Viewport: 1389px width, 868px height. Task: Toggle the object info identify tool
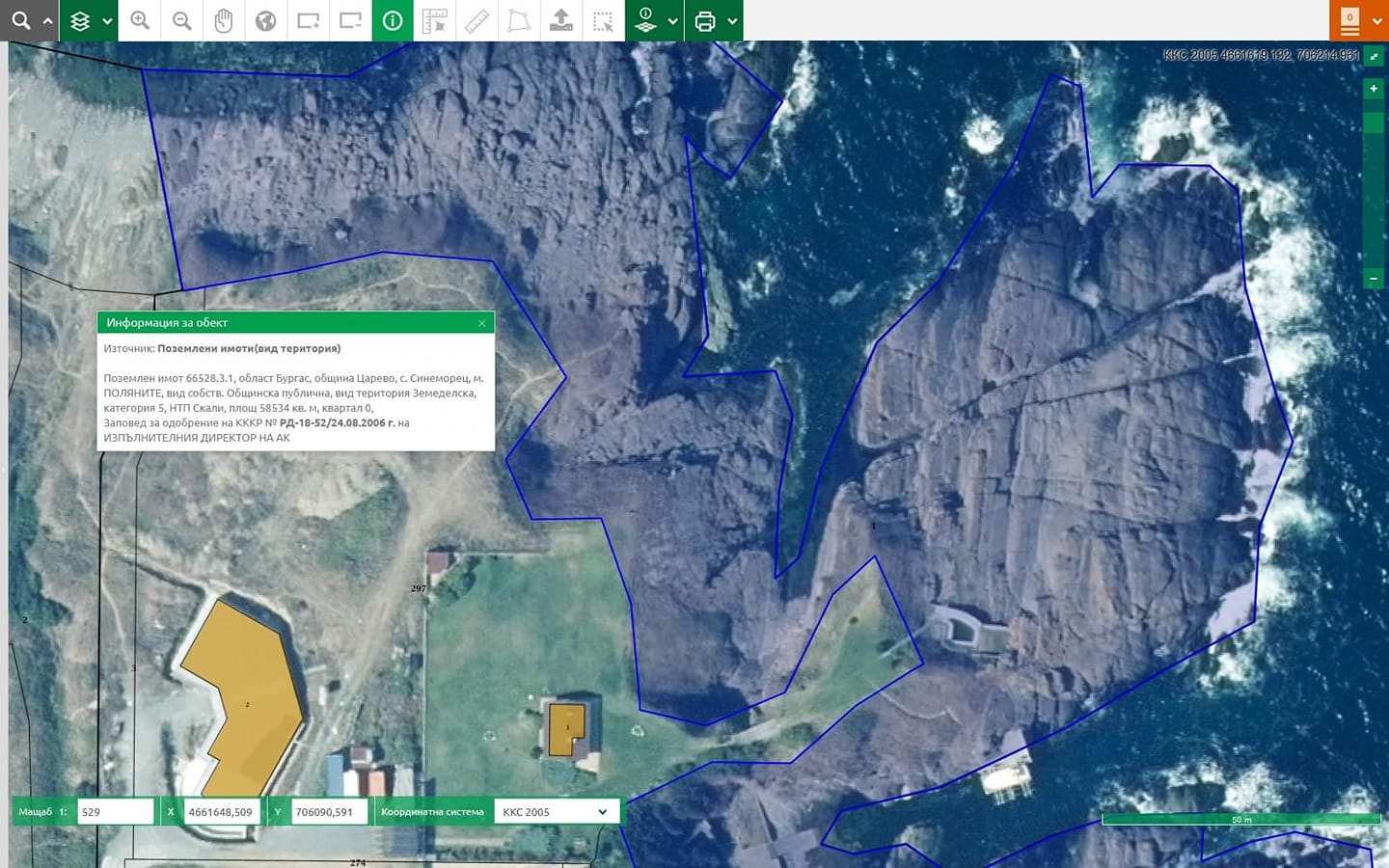(393, 20)
